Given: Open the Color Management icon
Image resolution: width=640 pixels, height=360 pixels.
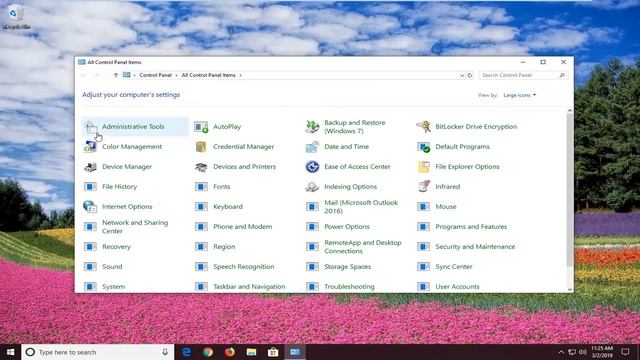Looking at the screenshot, I should [90, 147].
